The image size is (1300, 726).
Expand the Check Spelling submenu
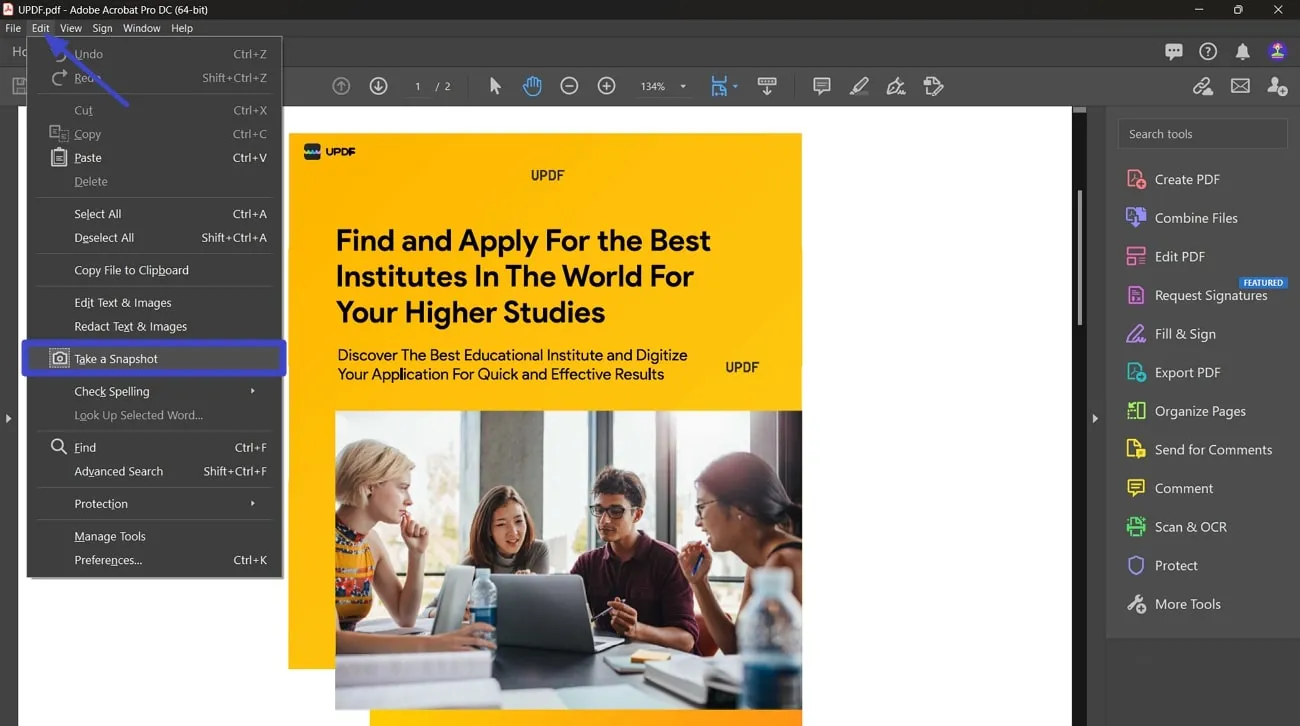tap(111, 391)
